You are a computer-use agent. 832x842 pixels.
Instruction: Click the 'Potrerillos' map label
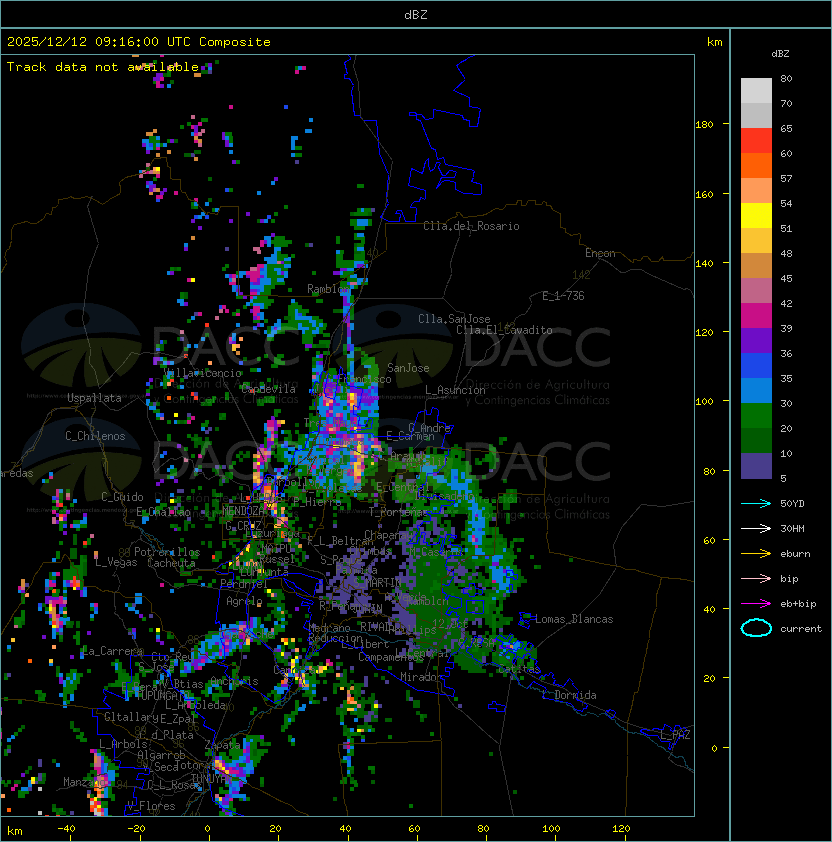pos(167,552)
